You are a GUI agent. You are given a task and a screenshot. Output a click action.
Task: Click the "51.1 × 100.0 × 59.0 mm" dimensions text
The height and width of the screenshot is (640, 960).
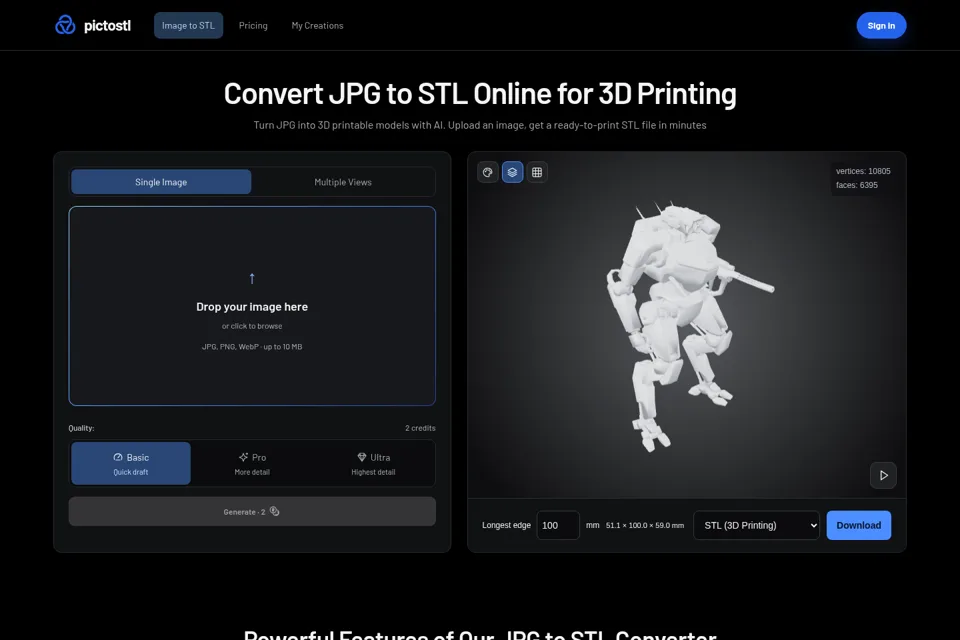coord(645,525)
